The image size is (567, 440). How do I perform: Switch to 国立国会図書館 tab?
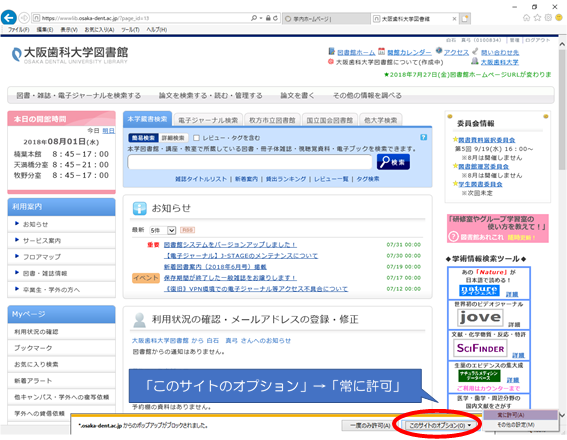[x=329, y=120]
